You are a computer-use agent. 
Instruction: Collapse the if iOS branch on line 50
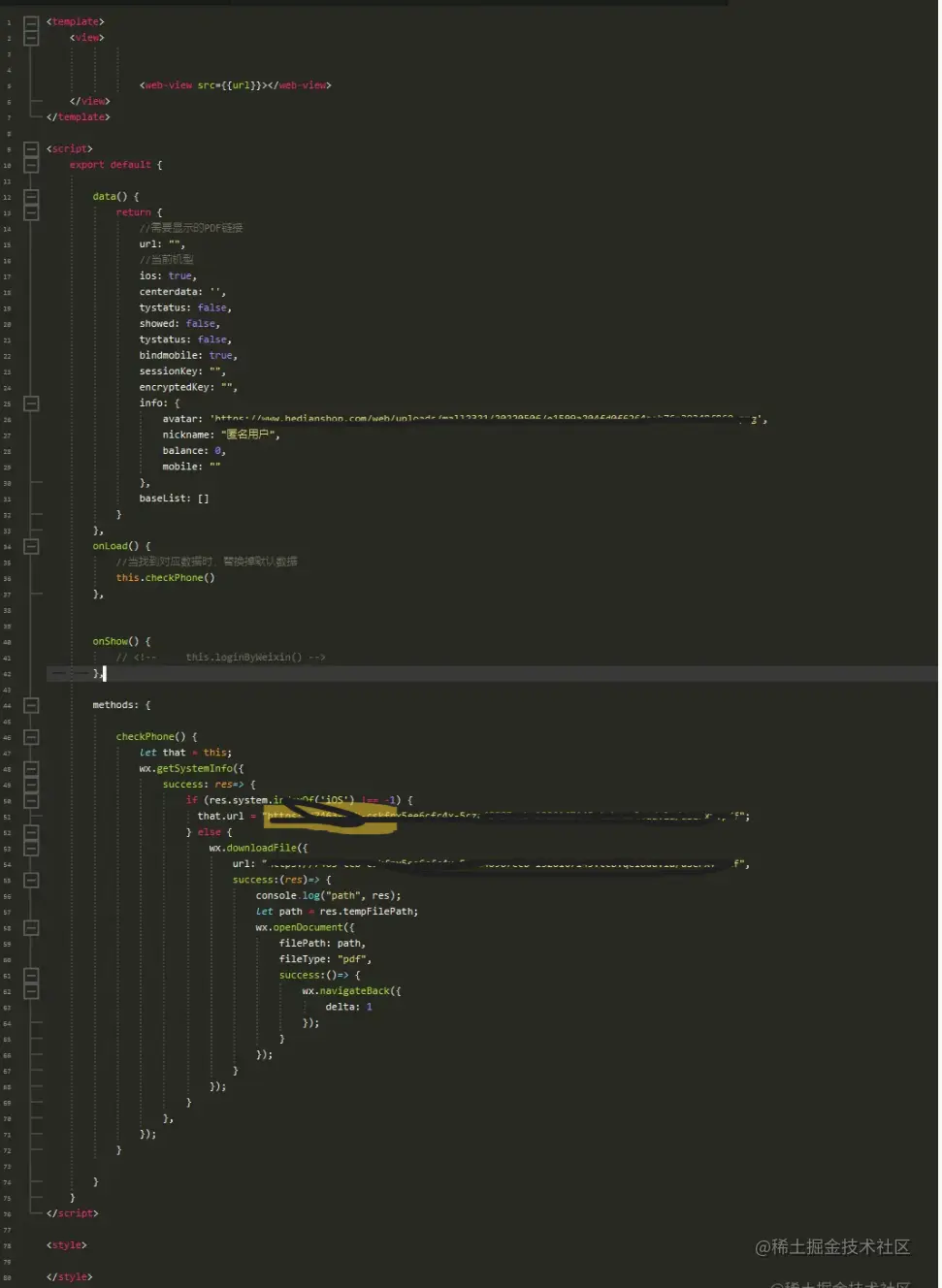pos(31,800)
